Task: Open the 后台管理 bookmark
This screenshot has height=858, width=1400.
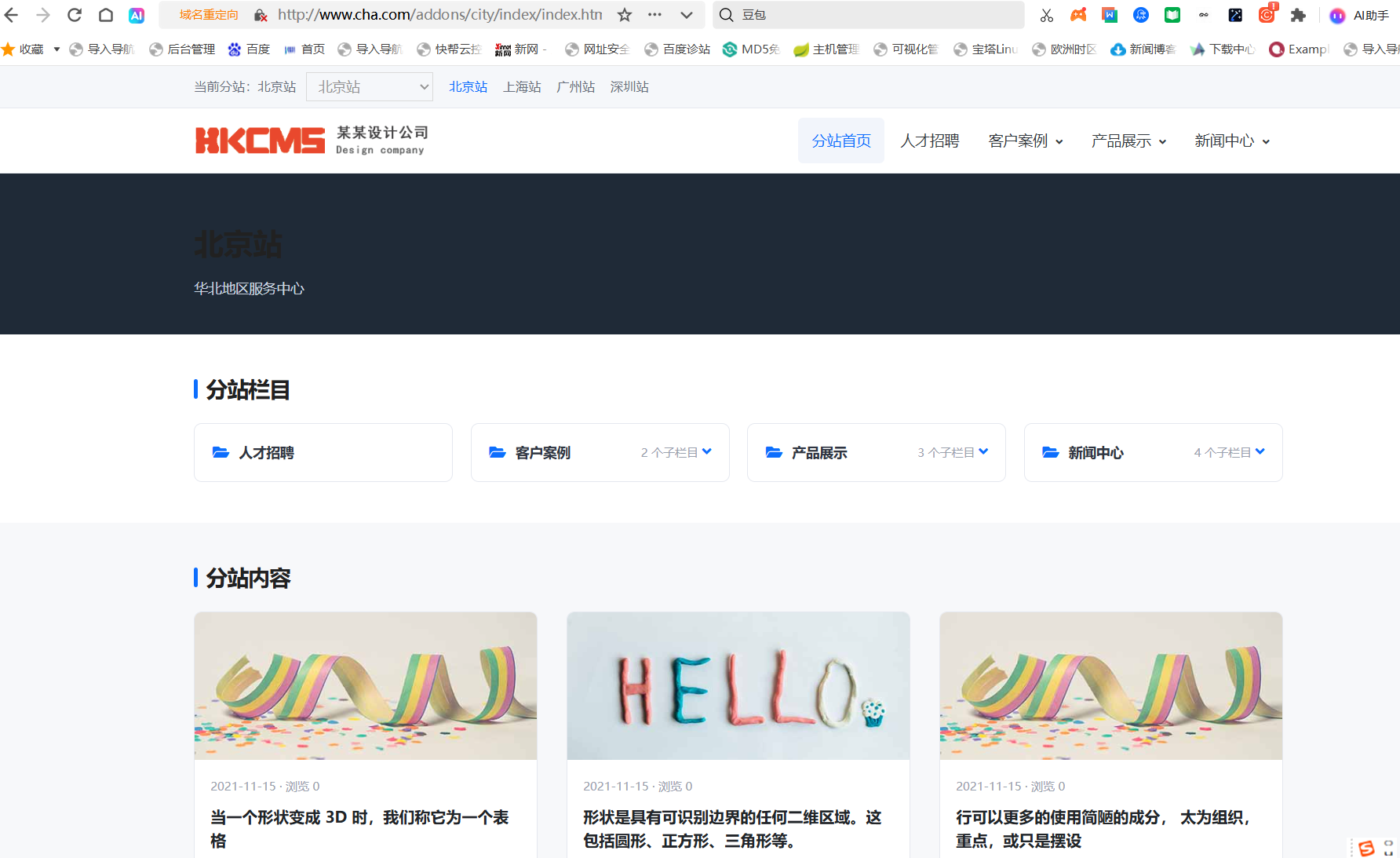Action: [182, 49]
